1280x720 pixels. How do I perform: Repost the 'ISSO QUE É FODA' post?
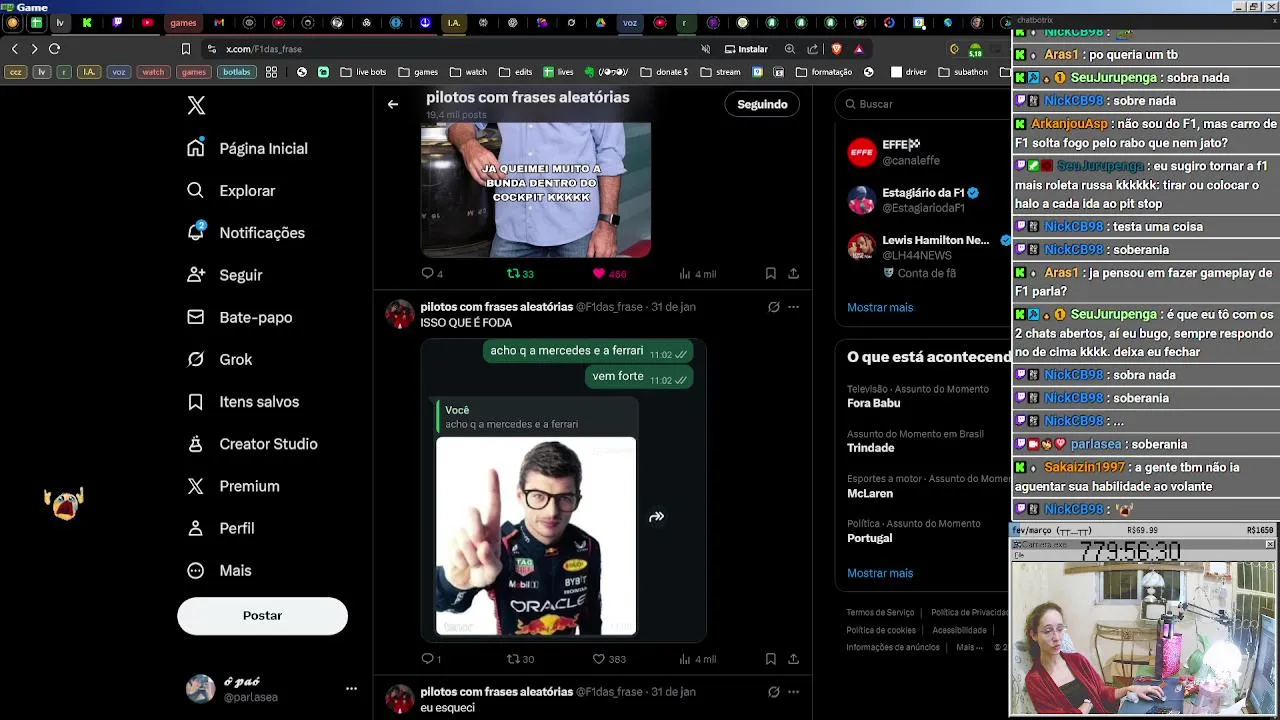[513, 659]
